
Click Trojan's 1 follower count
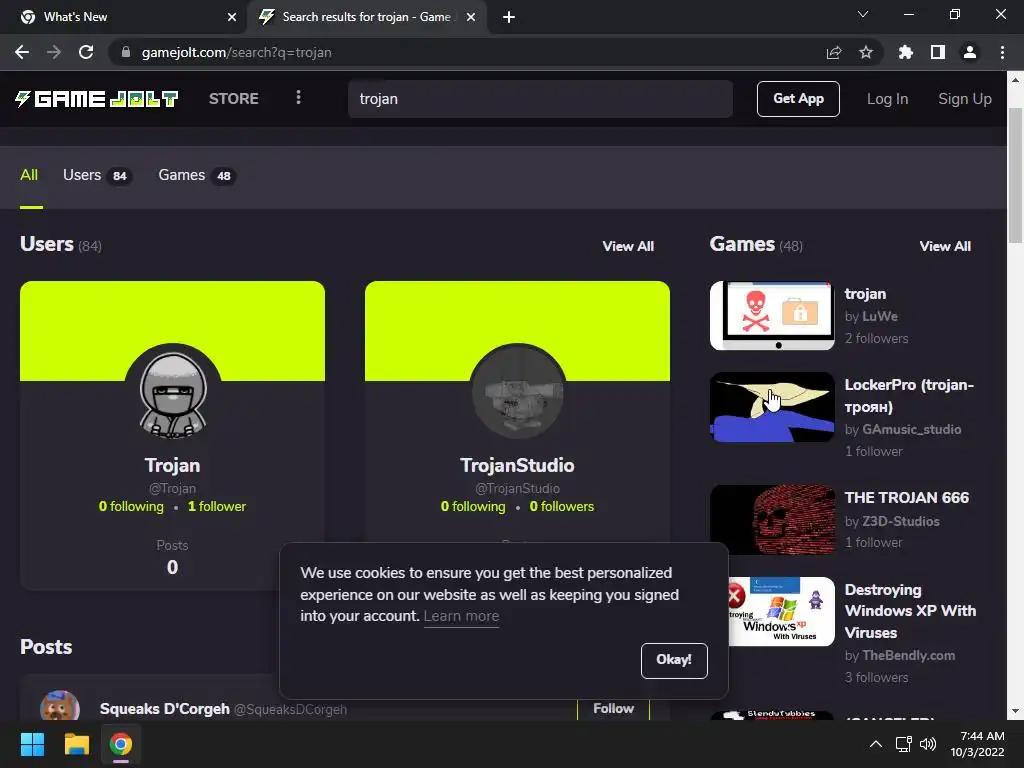click(217, 506)
